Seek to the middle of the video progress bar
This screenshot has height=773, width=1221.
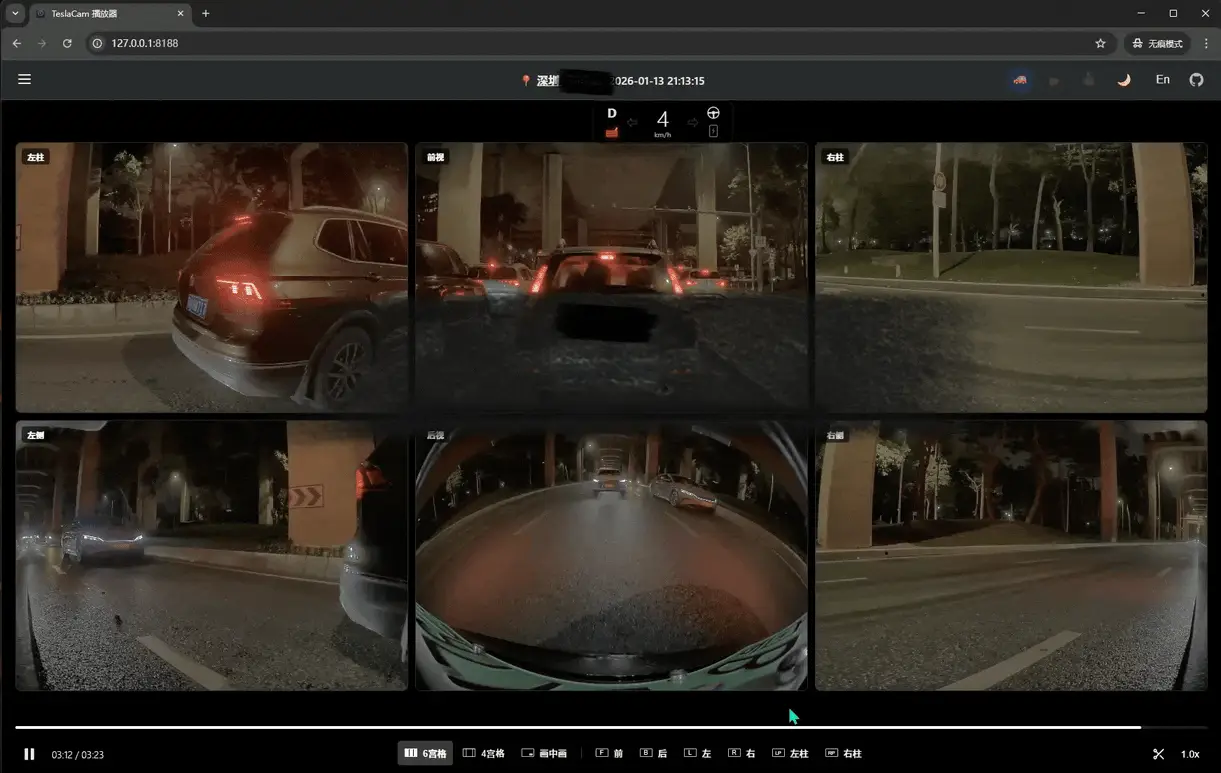click(611, 727)
